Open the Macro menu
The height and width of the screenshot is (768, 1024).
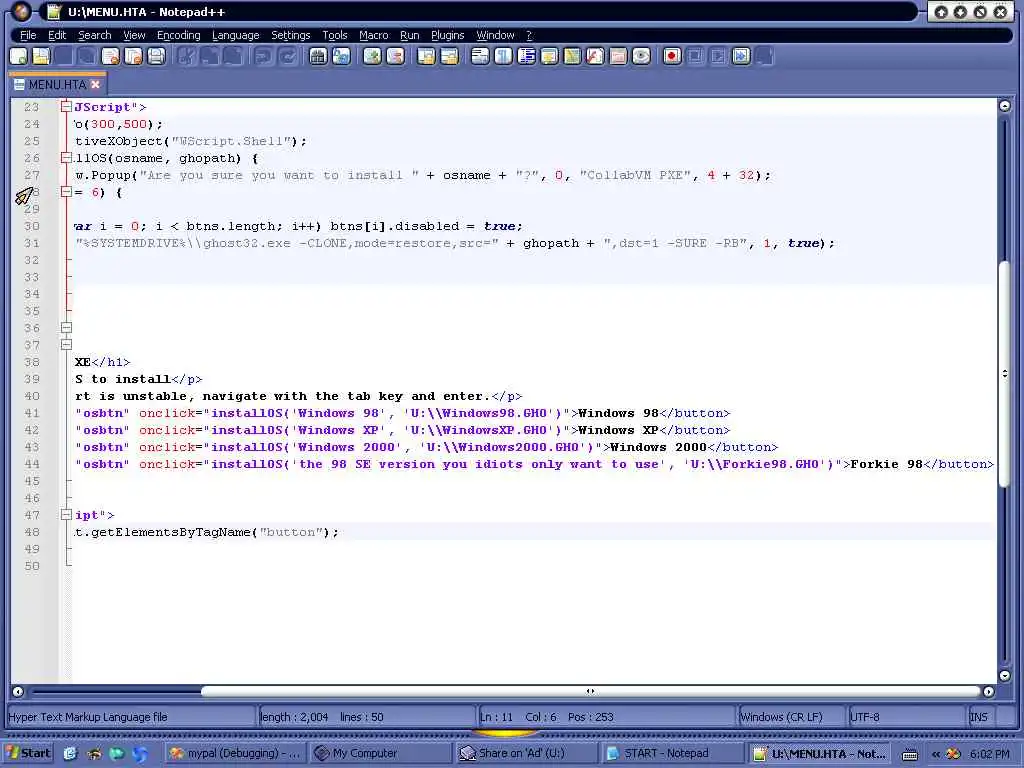pos(374,35)
